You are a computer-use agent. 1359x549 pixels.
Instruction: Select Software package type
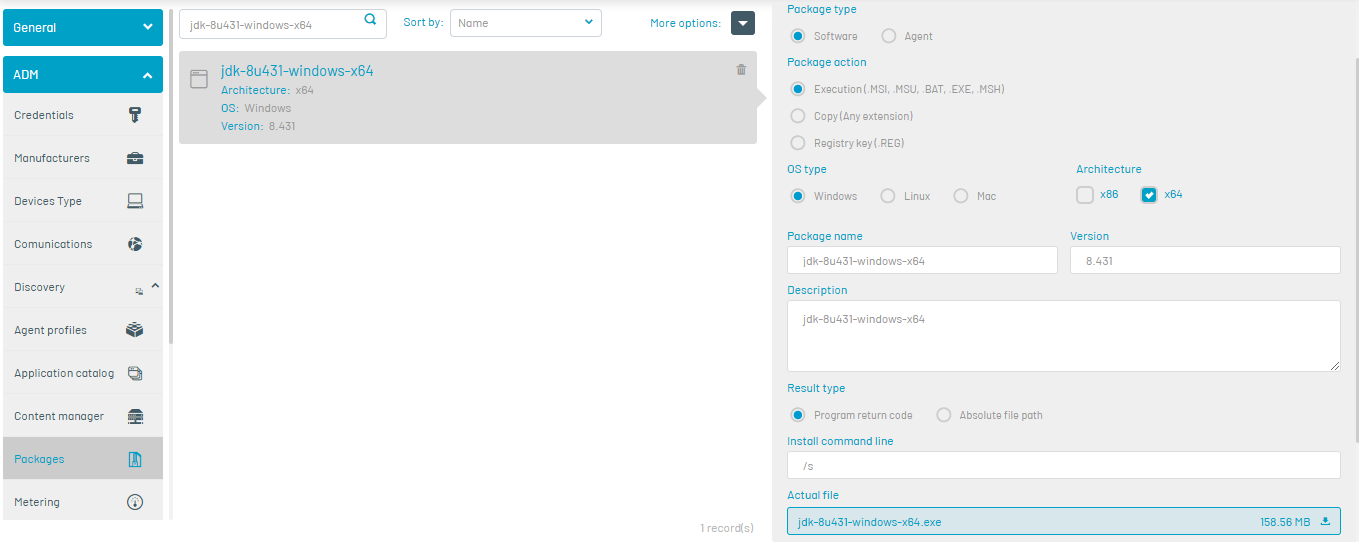point(798,36)
